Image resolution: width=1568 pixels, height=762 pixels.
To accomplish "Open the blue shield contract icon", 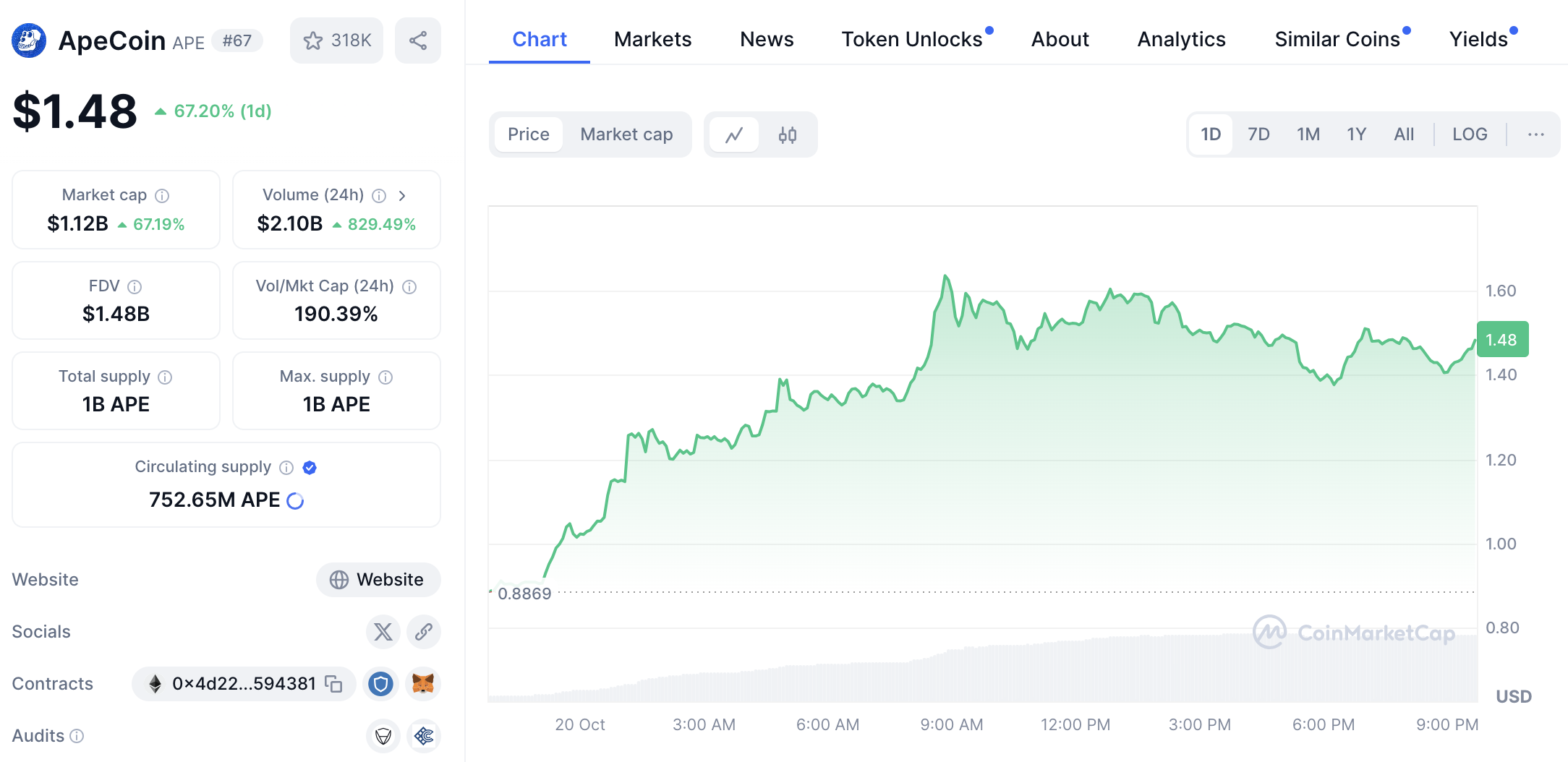I will (x=380, y=684).
